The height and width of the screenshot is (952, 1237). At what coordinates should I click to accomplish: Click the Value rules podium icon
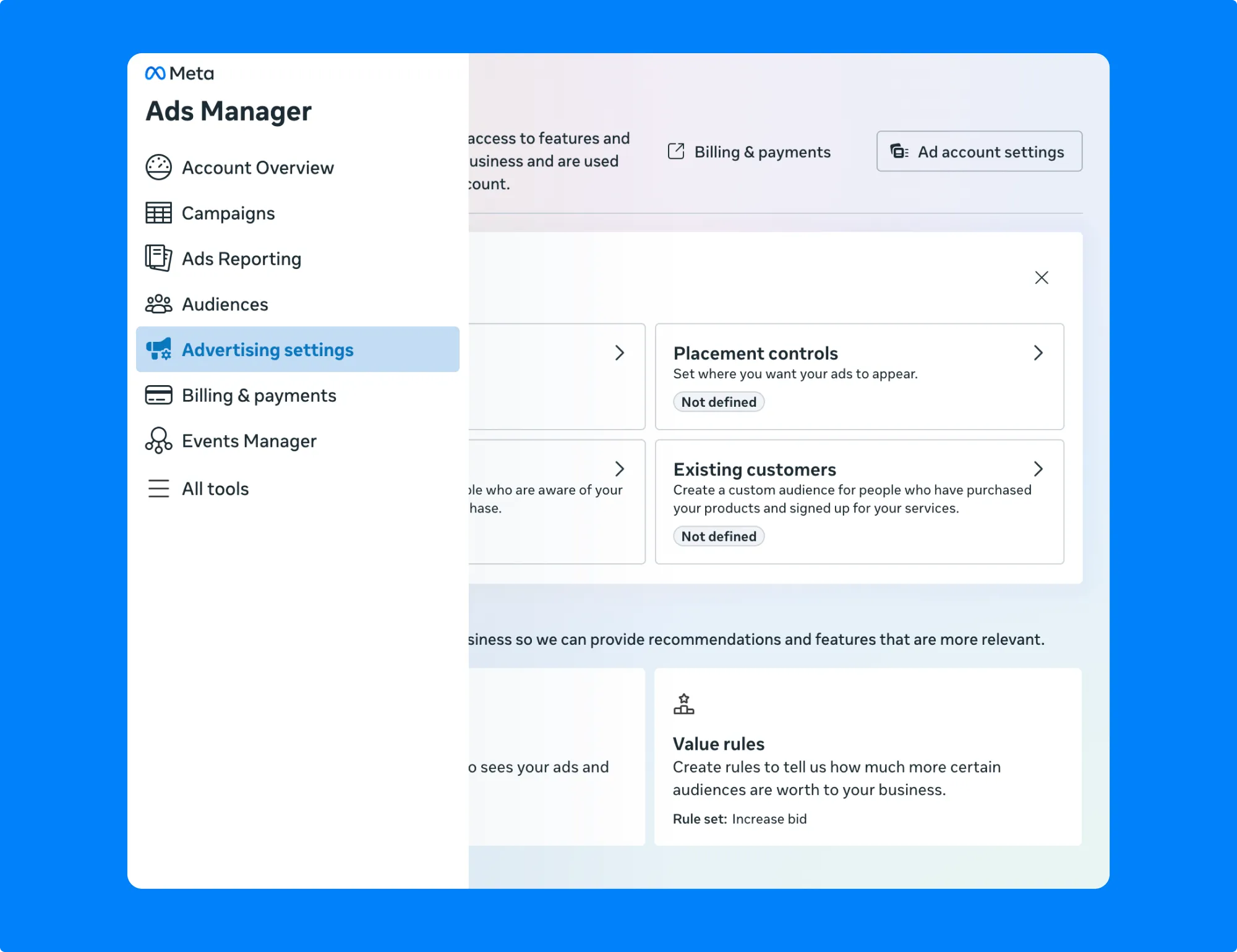684,703
